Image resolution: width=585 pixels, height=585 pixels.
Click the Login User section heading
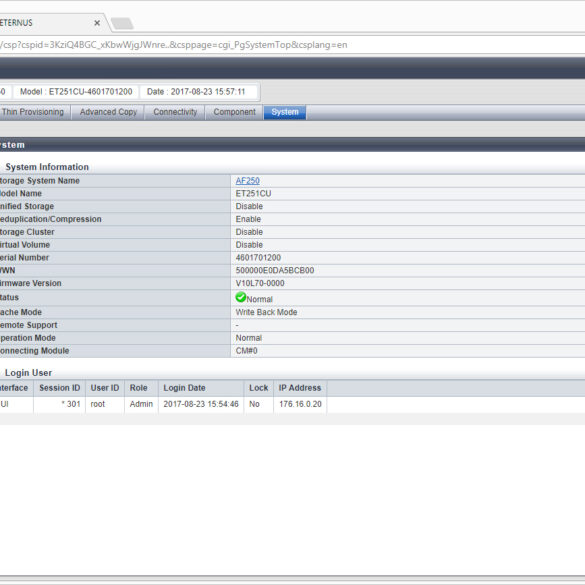[28, 373]
